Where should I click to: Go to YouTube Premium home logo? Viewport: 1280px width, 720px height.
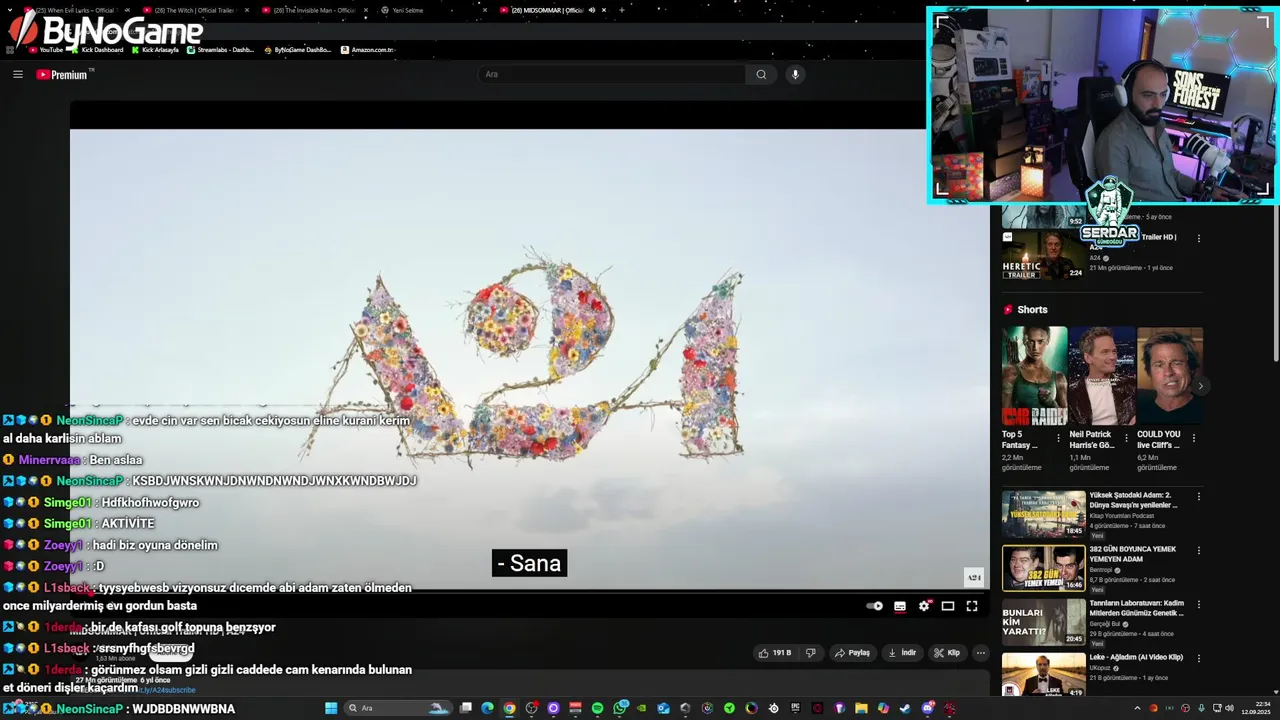coord(64,74)
